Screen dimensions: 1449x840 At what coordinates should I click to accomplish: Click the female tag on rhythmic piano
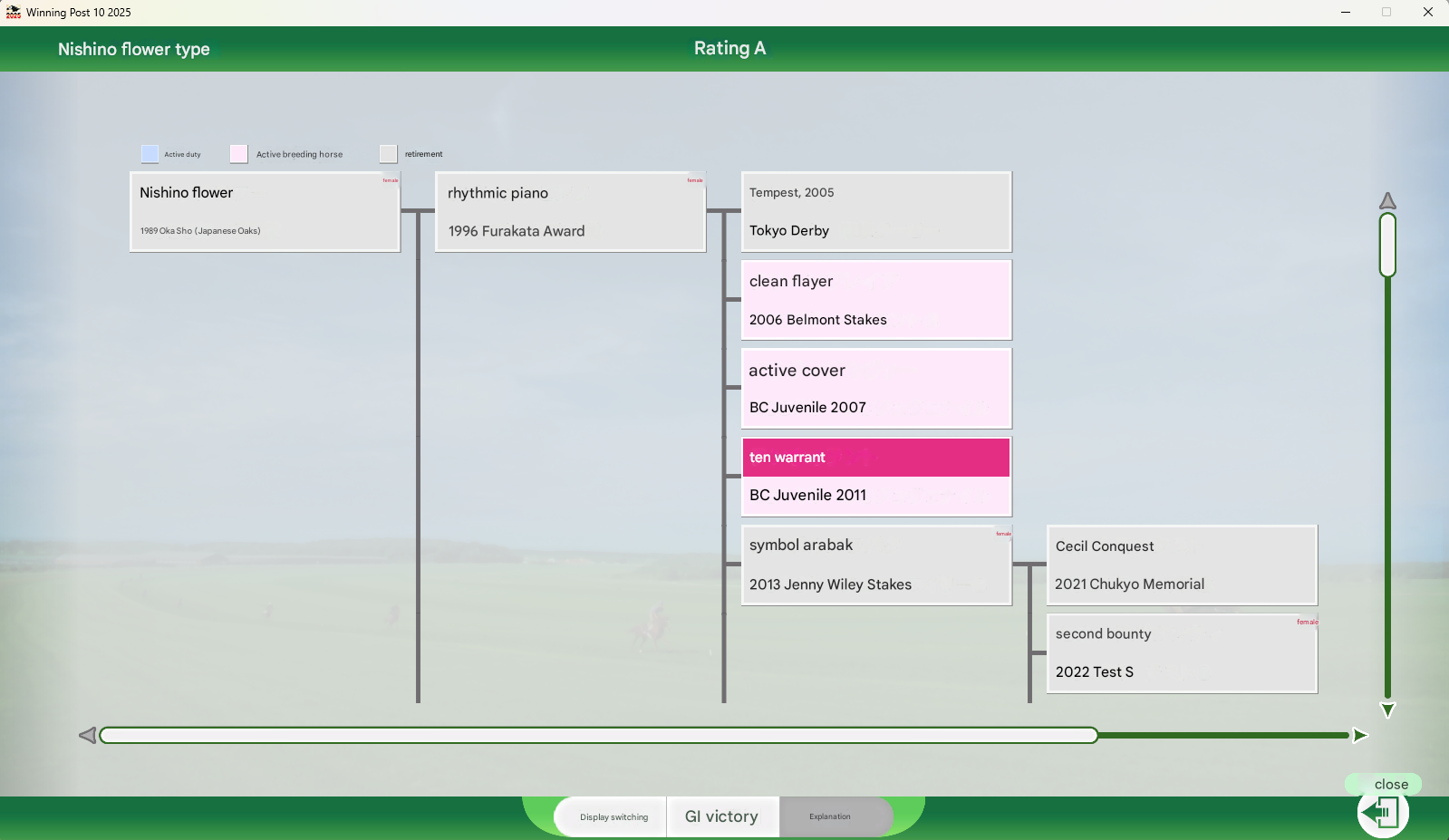695,180
